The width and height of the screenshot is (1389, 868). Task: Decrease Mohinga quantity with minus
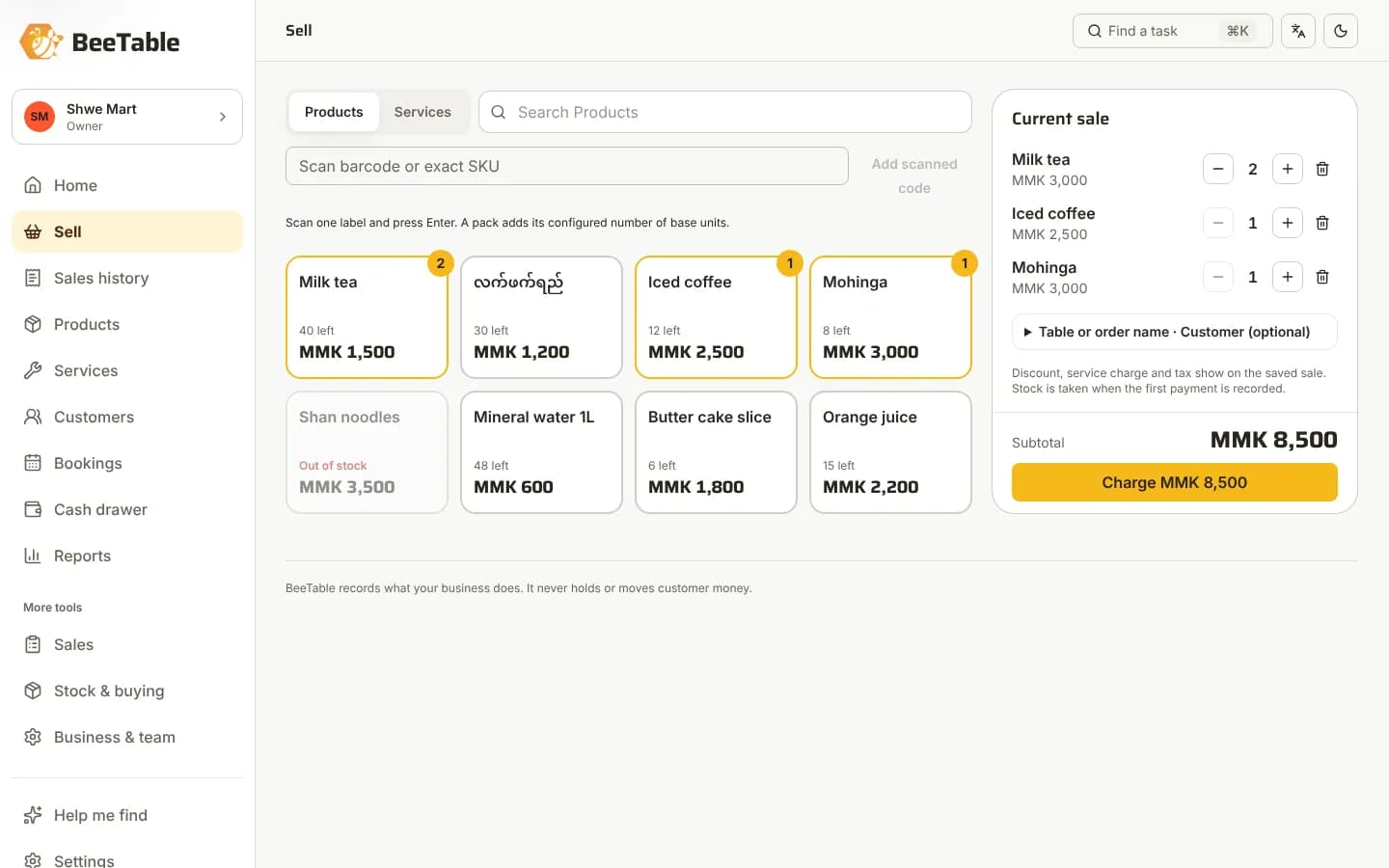click(1218, 277)
